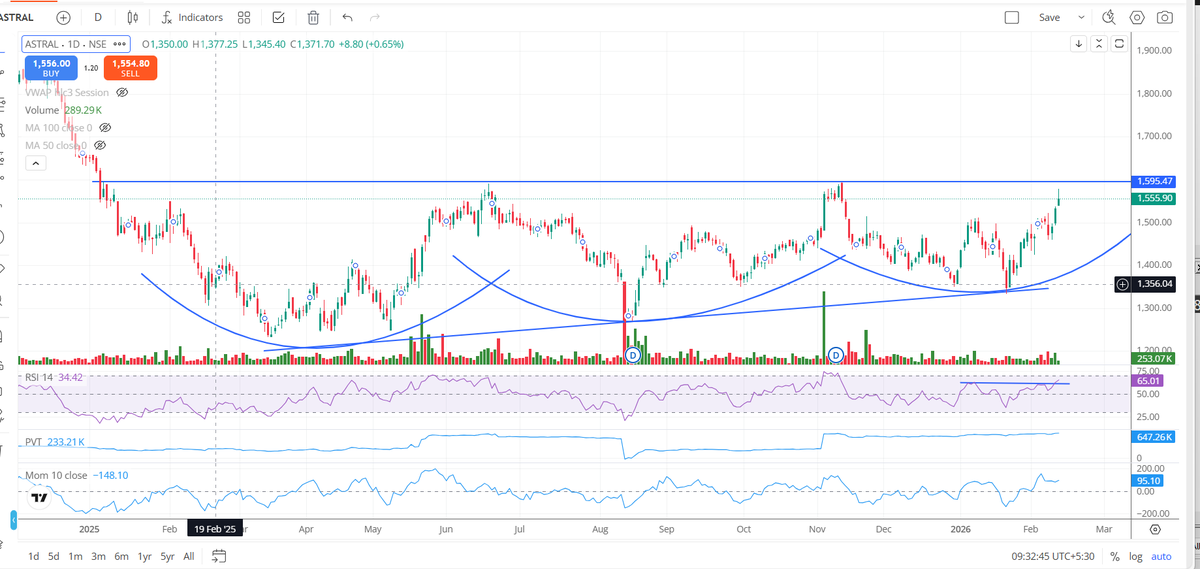
Task: Click the maximize pane icon
Action: pos(1119,44)
